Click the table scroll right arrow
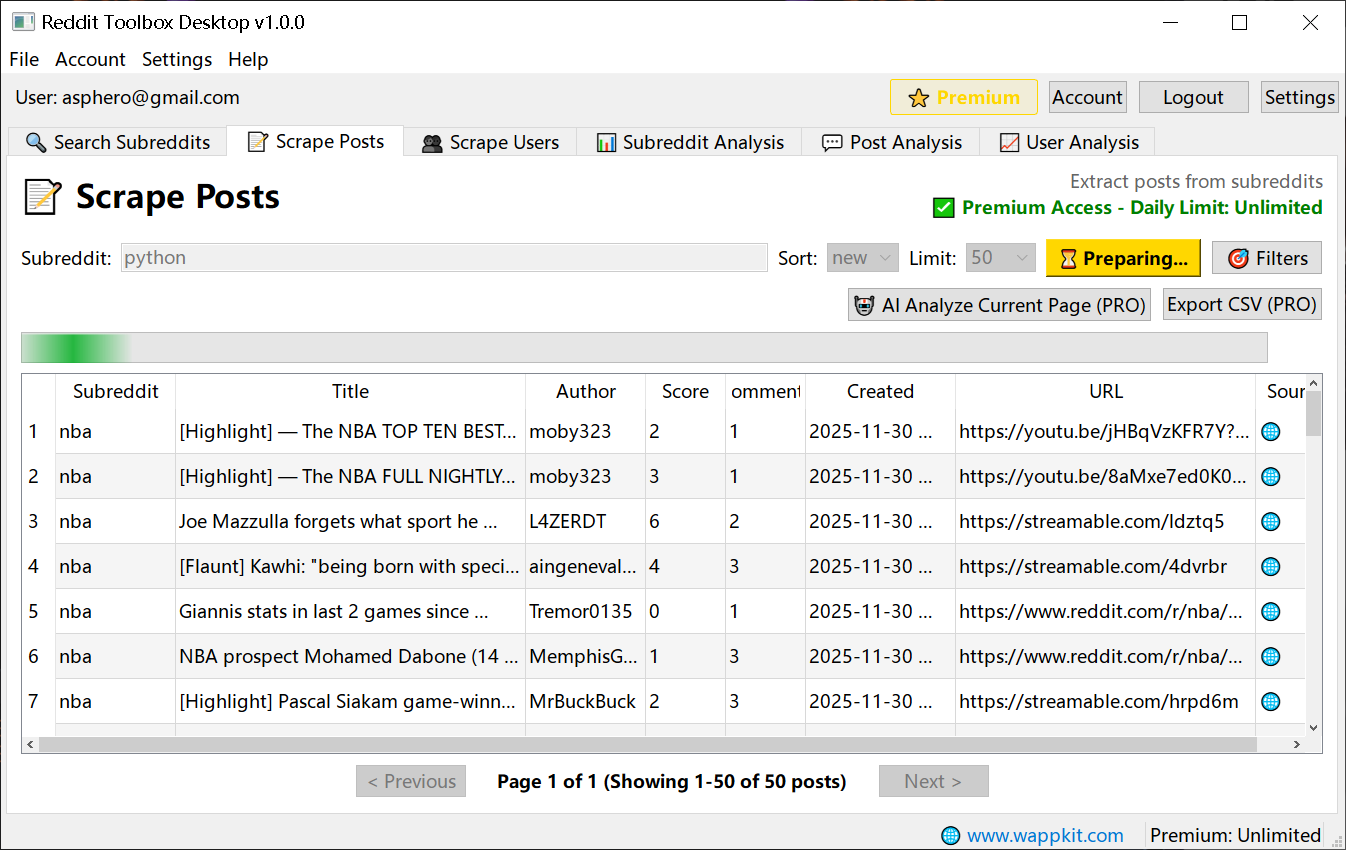This screenshot has height=850, width=1346. pos(1297,745)
